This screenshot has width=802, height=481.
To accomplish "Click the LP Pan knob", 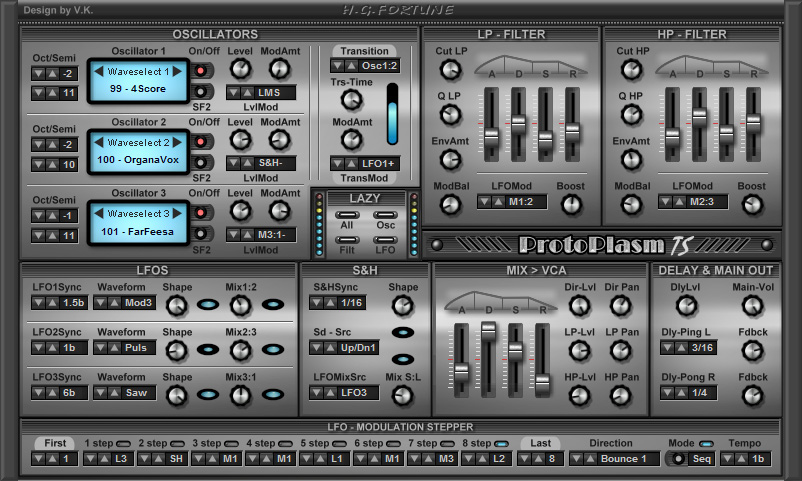I will pos(620,351).
